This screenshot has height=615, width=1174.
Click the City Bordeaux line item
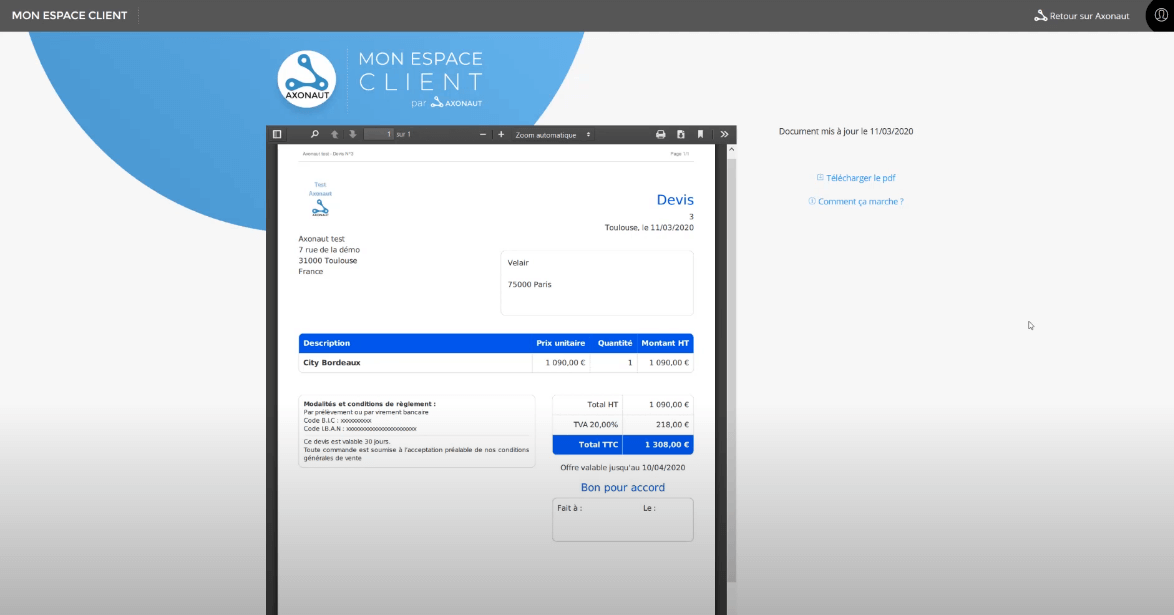[x=332, y=363]
